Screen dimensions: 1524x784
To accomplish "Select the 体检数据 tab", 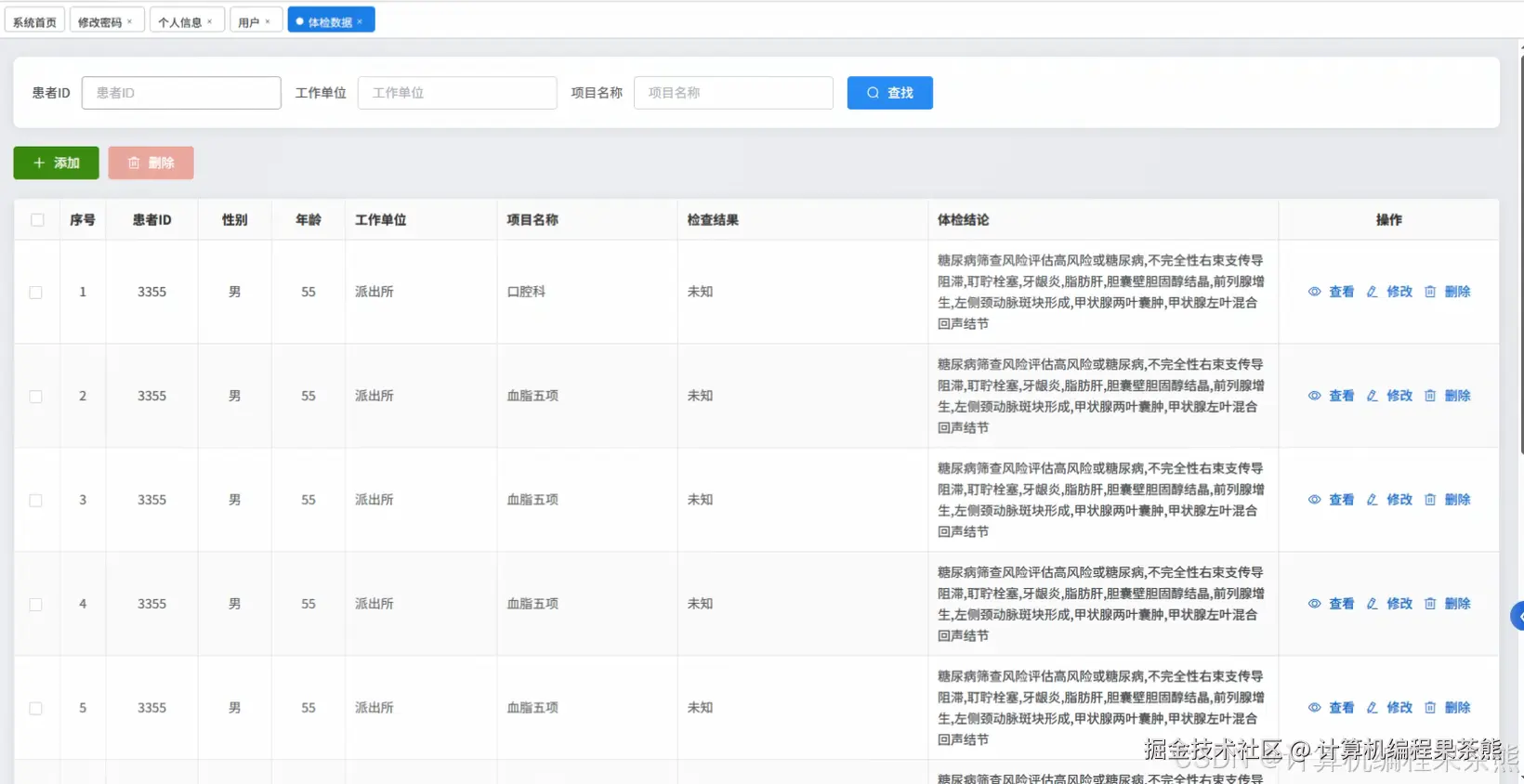I will pos(330,21).
